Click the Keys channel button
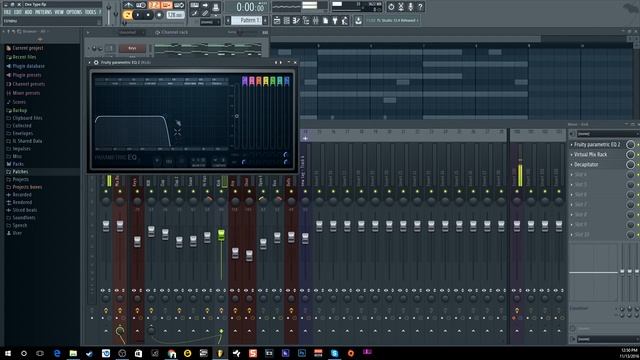Image resolution: width=640 pixels, height=360 pixels. click(x=132, y=48)
